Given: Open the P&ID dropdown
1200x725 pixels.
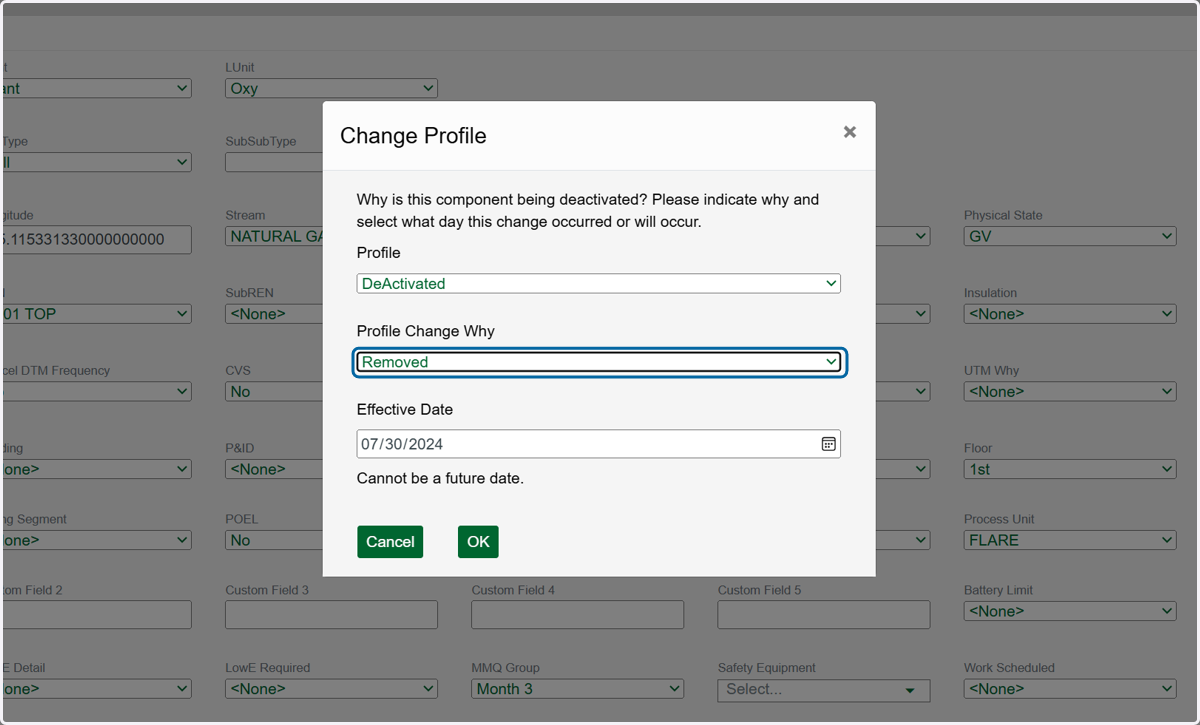Looking at the screenshot, I should [x=273, y=469].
